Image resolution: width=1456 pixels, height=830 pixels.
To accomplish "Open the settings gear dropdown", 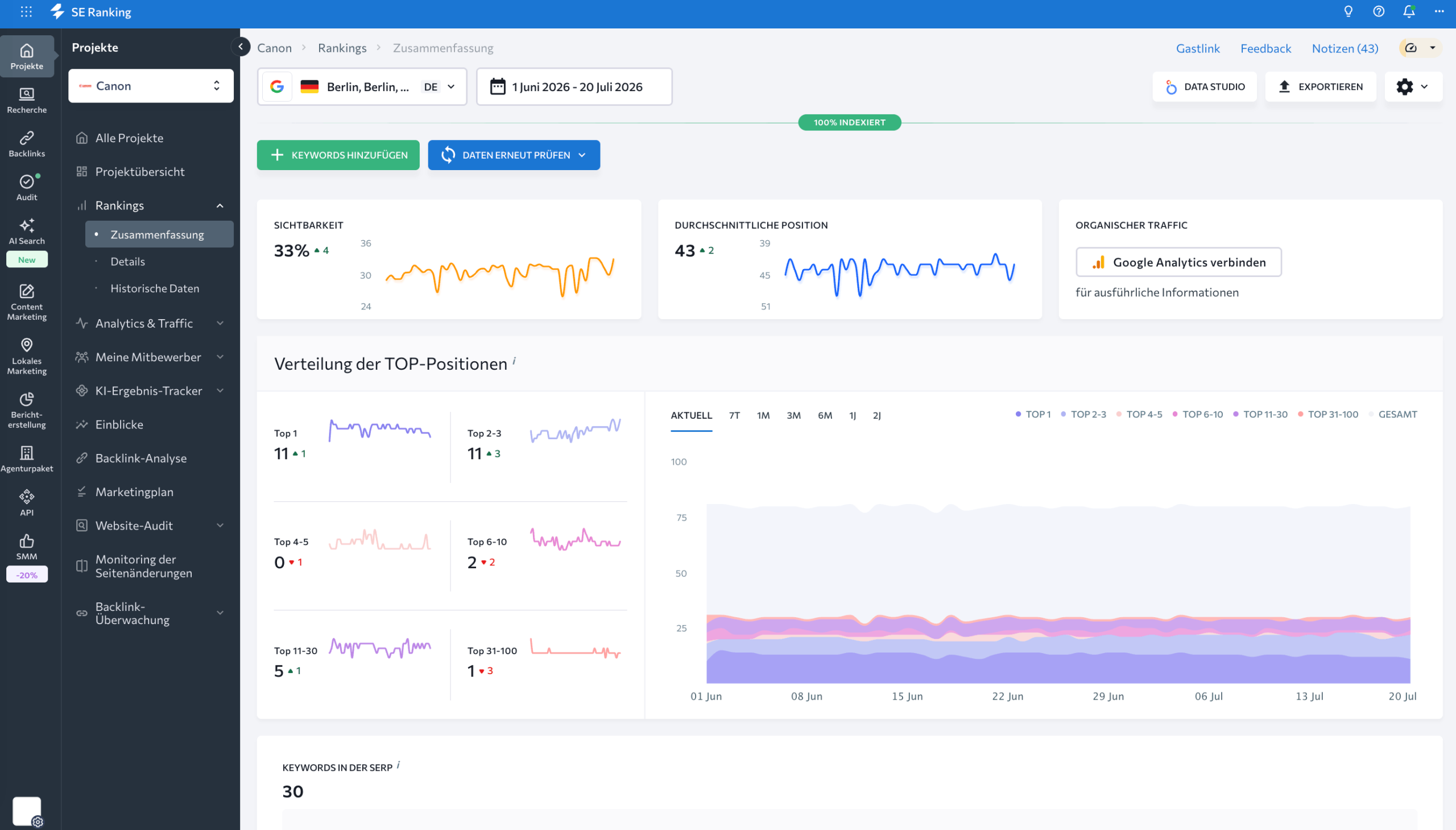I will click(1413, 86).
